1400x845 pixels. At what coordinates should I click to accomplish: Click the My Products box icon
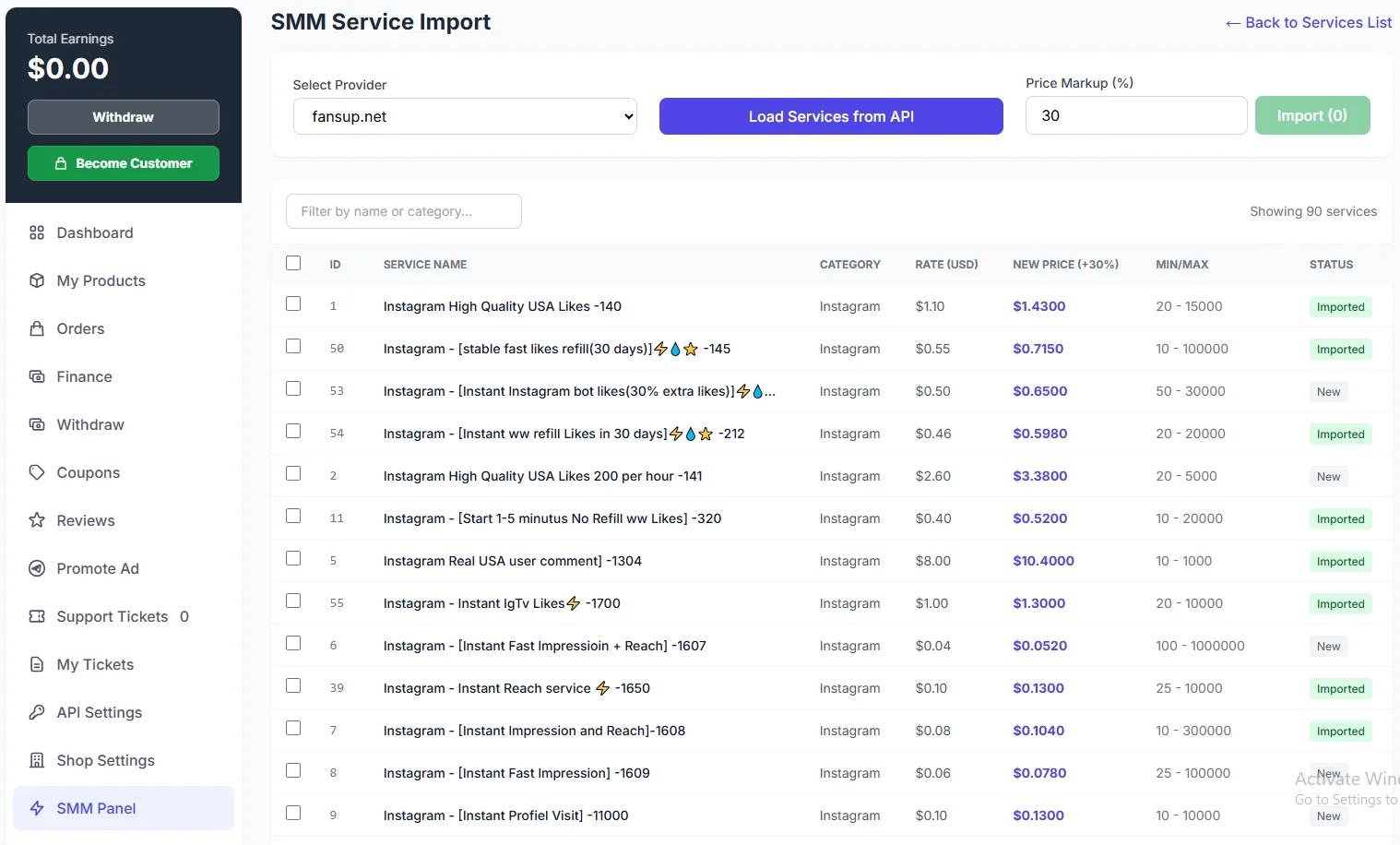(x=37, y=280)
